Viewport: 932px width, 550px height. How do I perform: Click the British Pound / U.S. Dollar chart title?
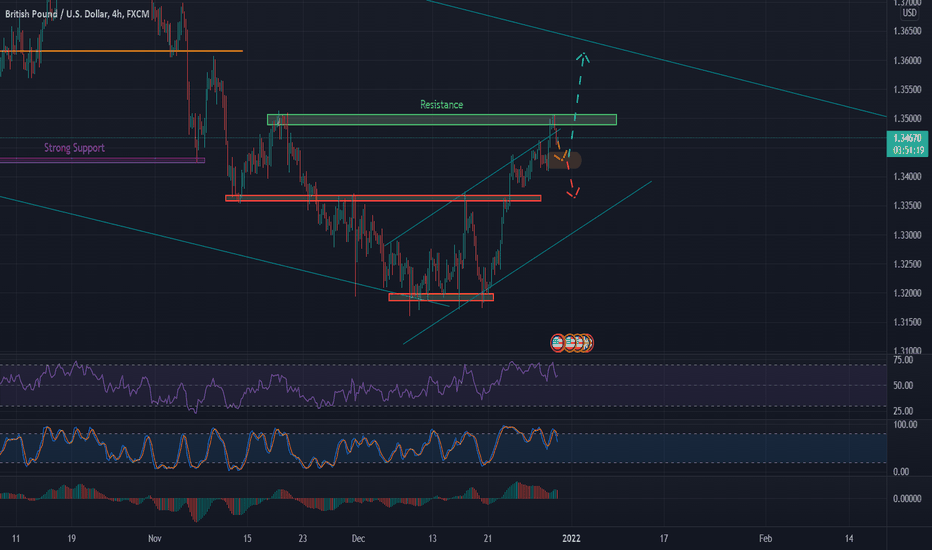pyautogui.click(x=77, y=14)
